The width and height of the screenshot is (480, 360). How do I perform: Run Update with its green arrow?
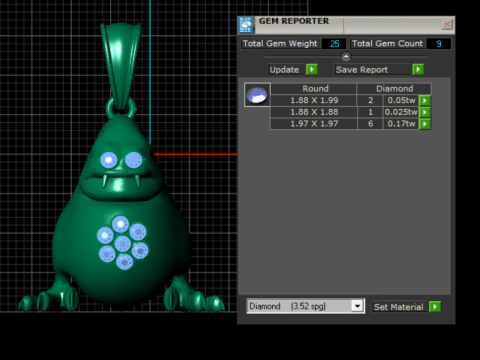tap(312, 69)
